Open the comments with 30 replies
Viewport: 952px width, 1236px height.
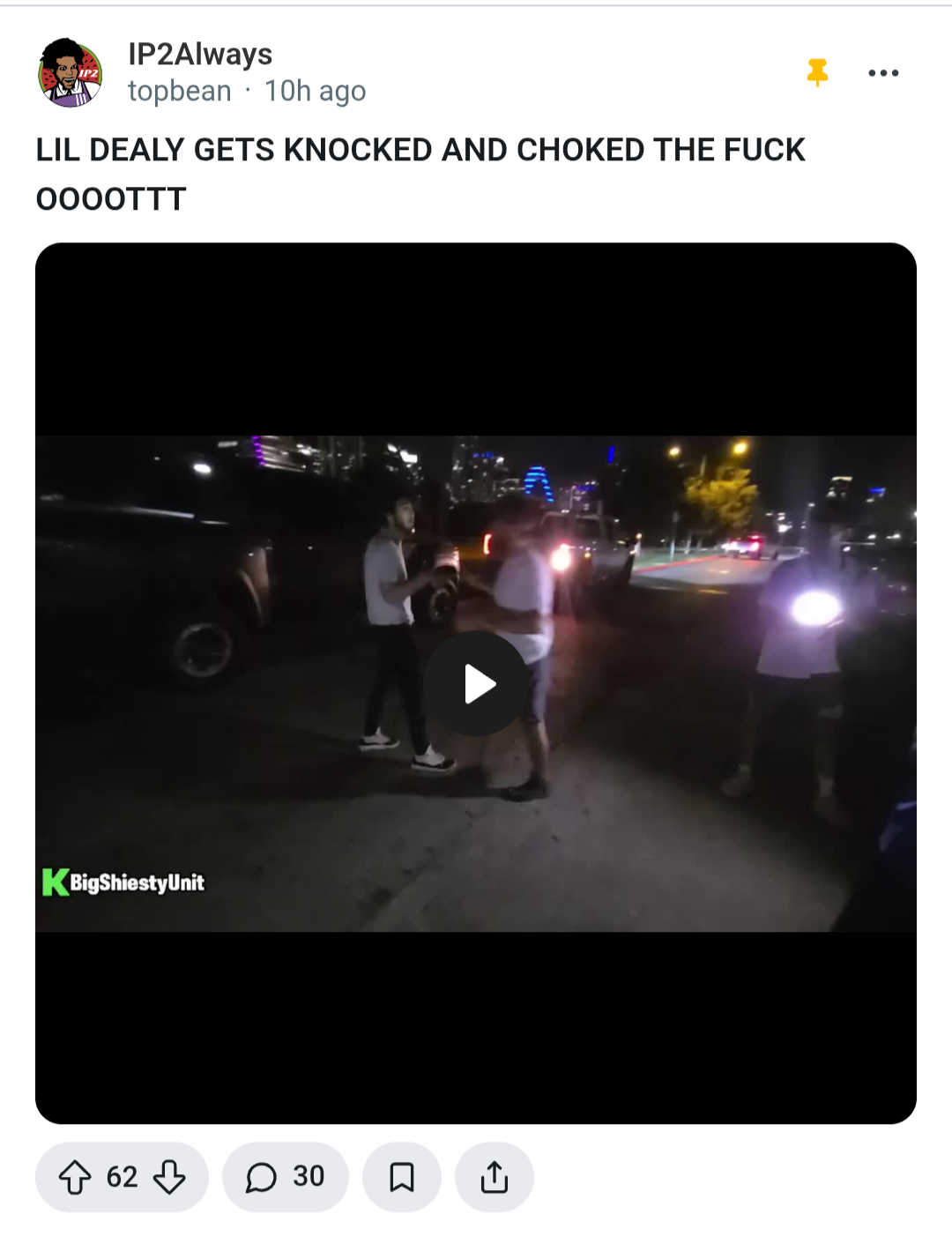click(x=285, y=1177)
